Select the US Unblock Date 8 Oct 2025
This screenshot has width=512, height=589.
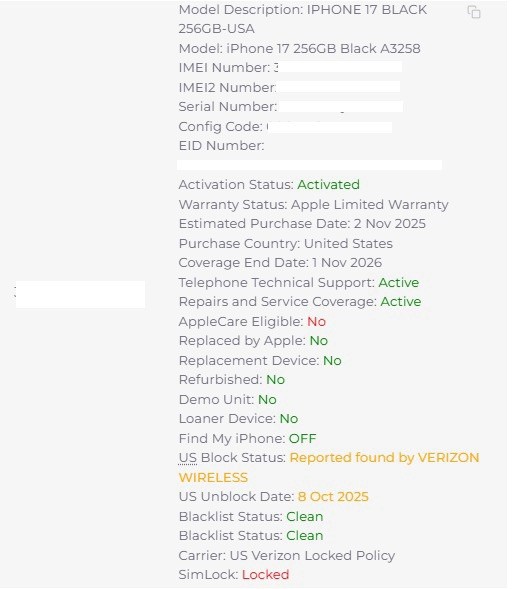click(x=333, y=497)
